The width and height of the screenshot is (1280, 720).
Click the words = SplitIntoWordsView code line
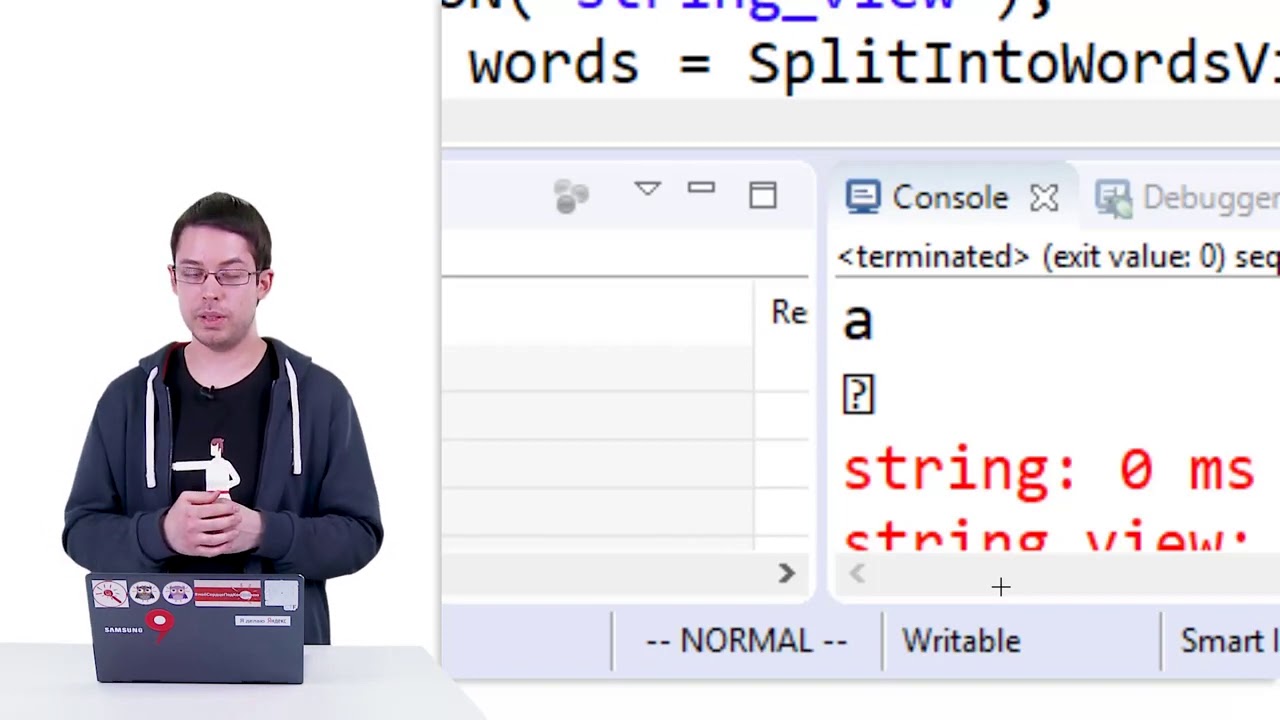[x=873, y=64]
